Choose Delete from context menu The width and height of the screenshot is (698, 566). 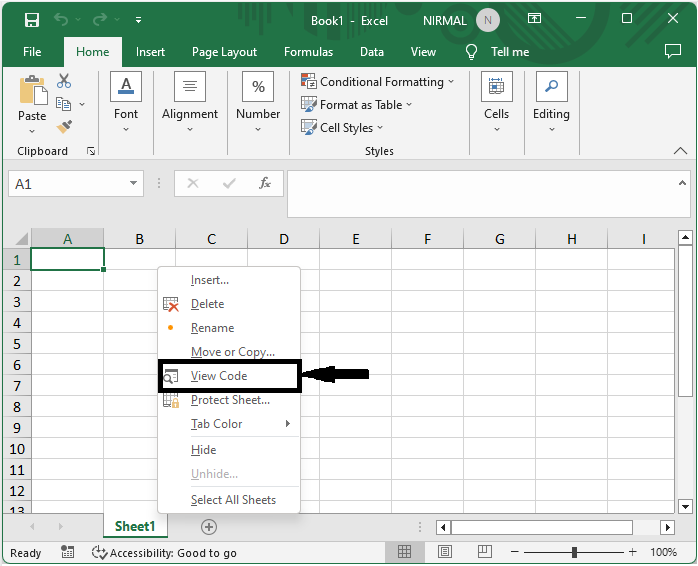coord(229,304)
